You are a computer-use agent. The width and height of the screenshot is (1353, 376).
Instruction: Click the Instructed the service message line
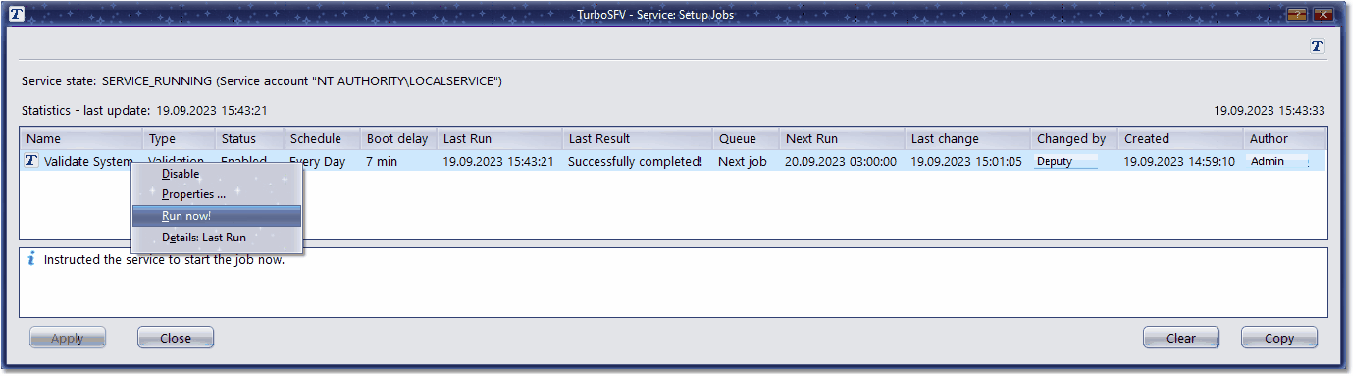(x=164, y=260)
